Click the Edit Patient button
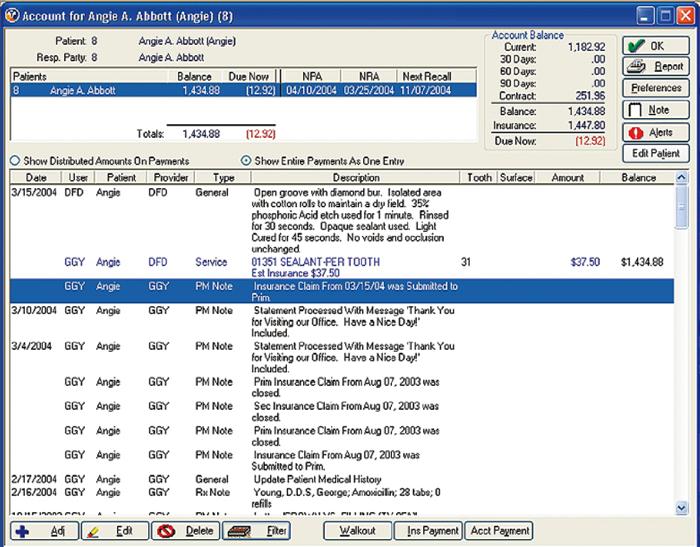 click(x=655, y=154)
